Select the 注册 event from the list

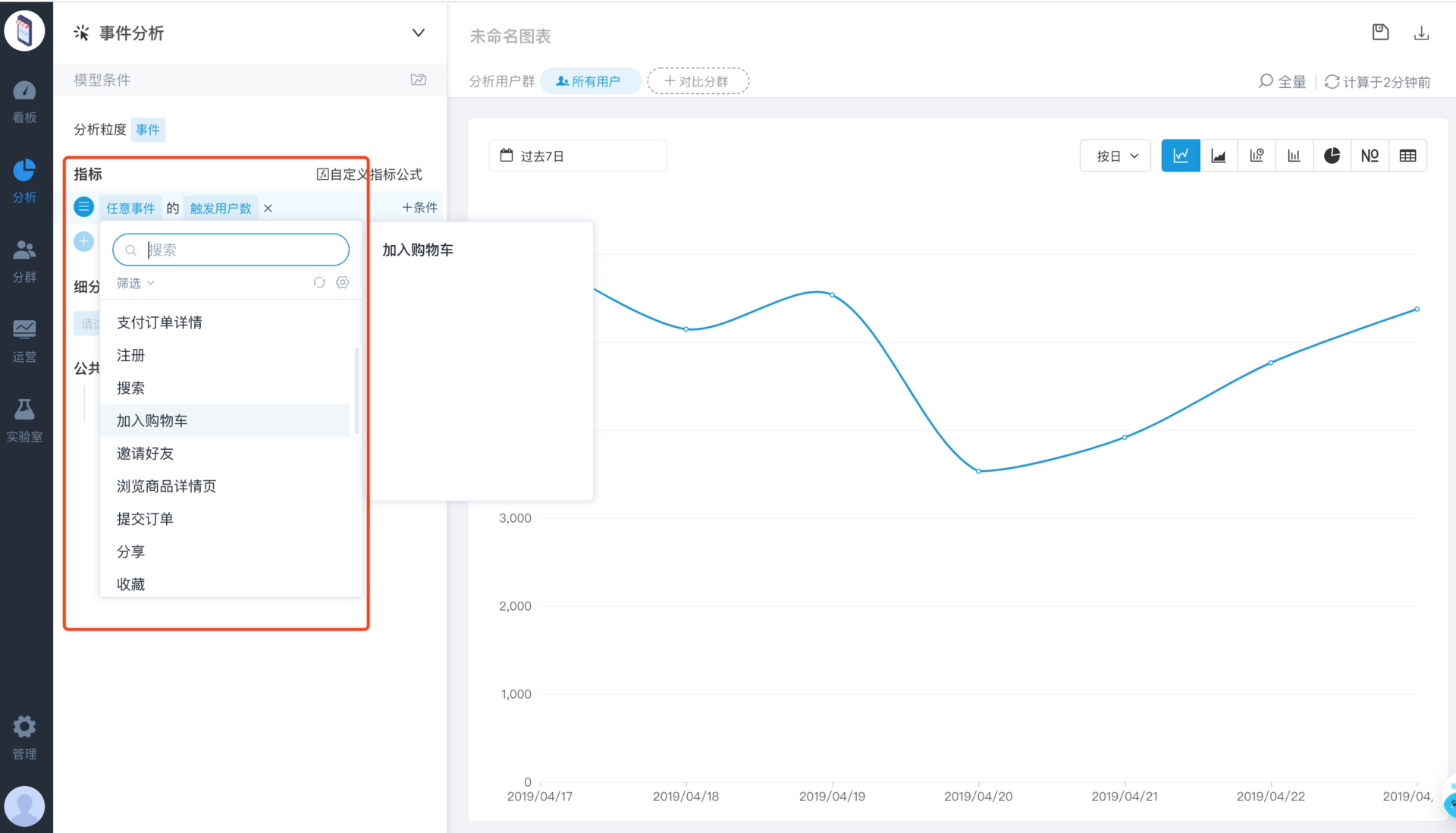[x=130, y=355]
